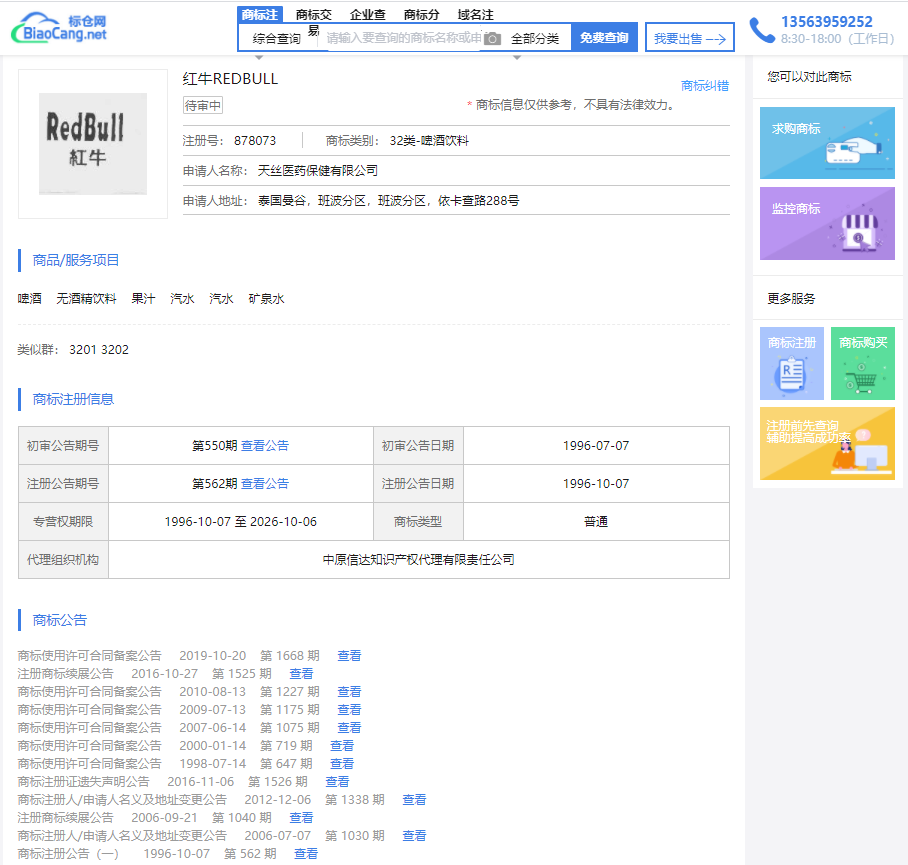Click the 求购商标 banner
This screenshot has height=865, width=908.
pos(827,143)
